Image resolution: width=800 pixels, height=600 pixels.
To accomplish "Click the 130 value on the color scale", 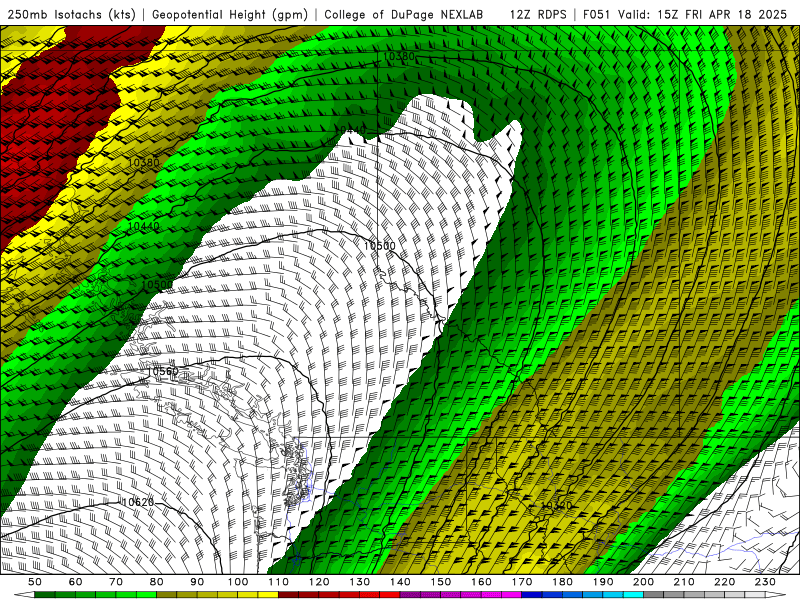I will (x=360, y=582).
